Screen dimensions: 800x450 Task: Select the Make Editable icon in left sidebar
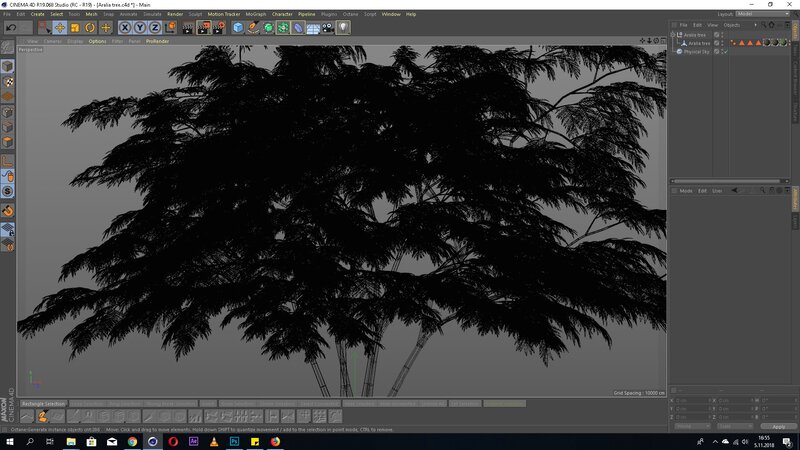7,47
